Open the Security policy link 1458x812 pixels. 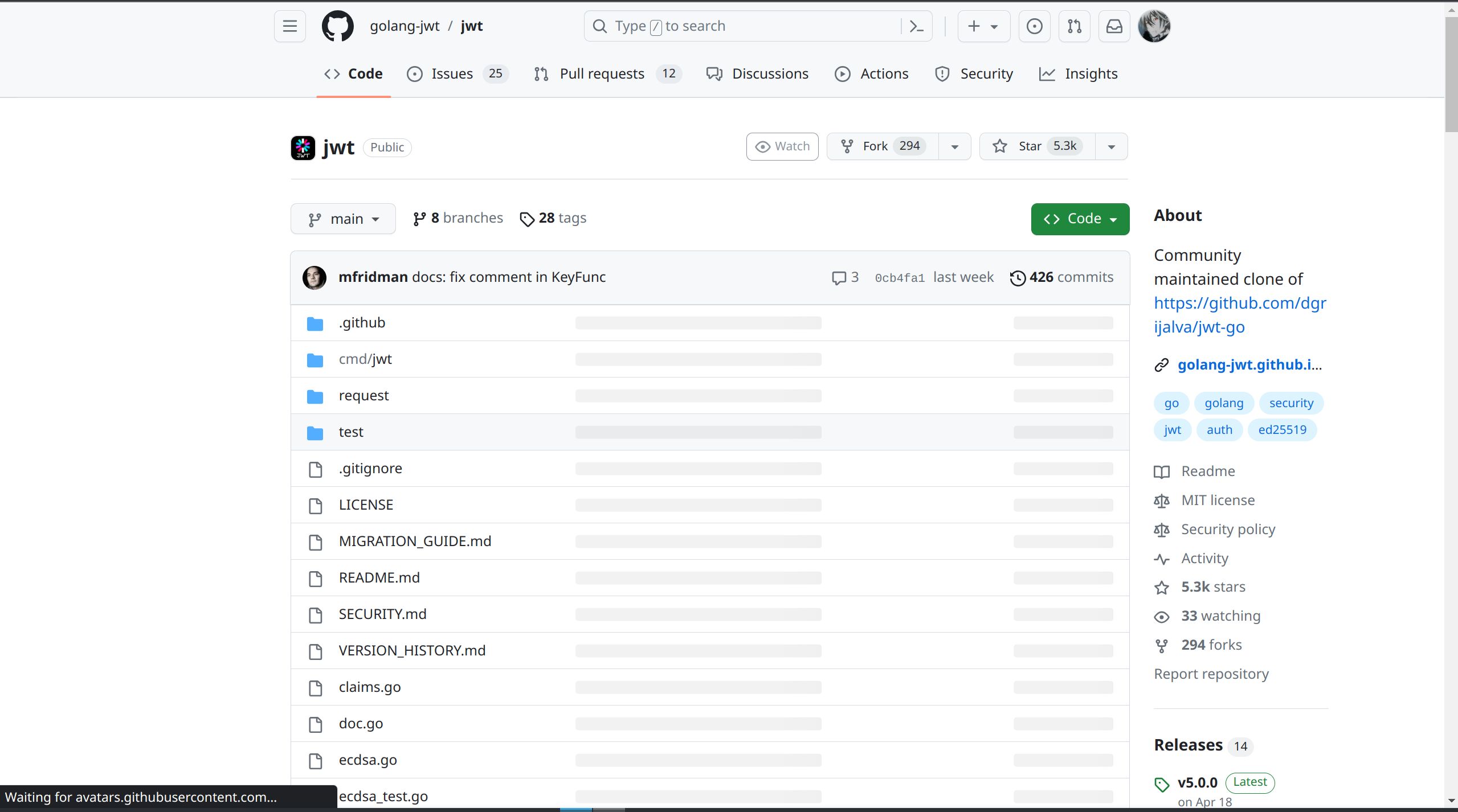(x=1228, y=530)
